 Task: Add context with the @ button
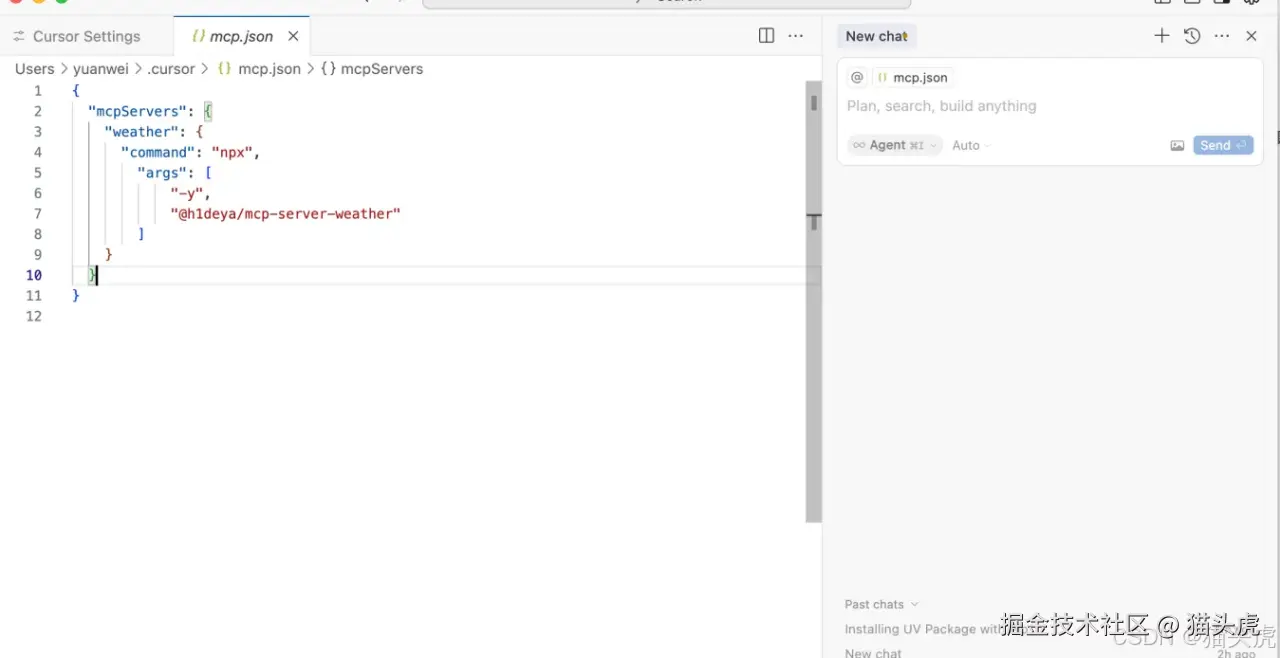857,77
